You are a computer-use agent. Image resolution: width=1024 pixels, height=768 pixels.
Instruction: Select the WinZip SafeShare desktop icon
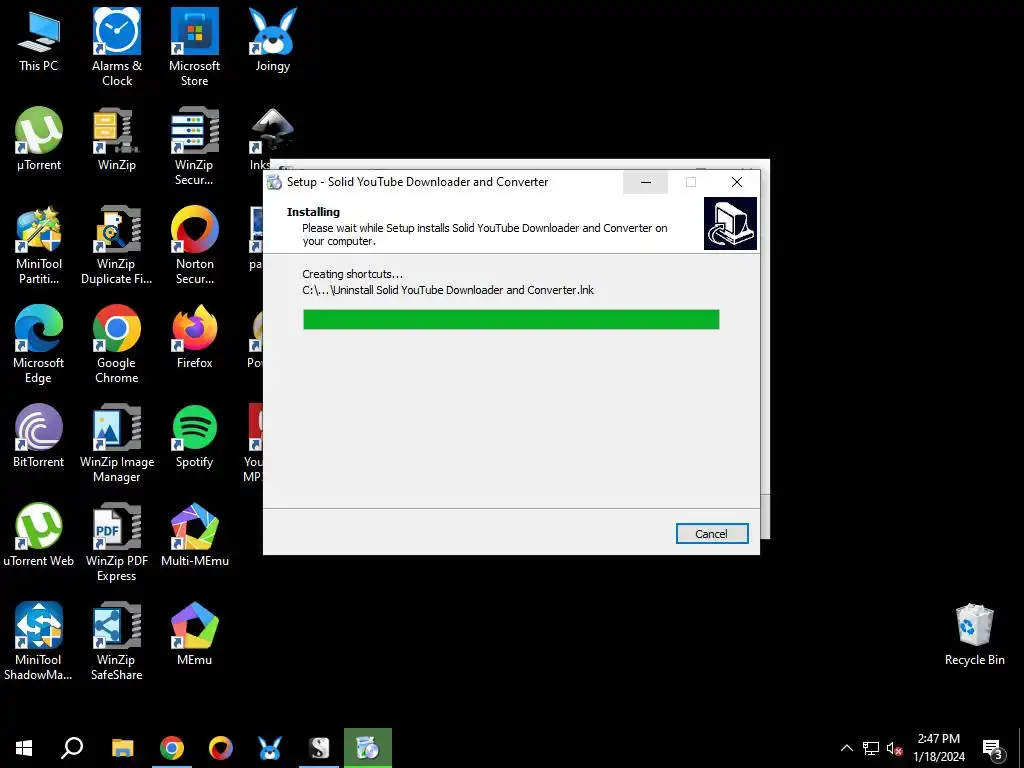click(117, 641)
